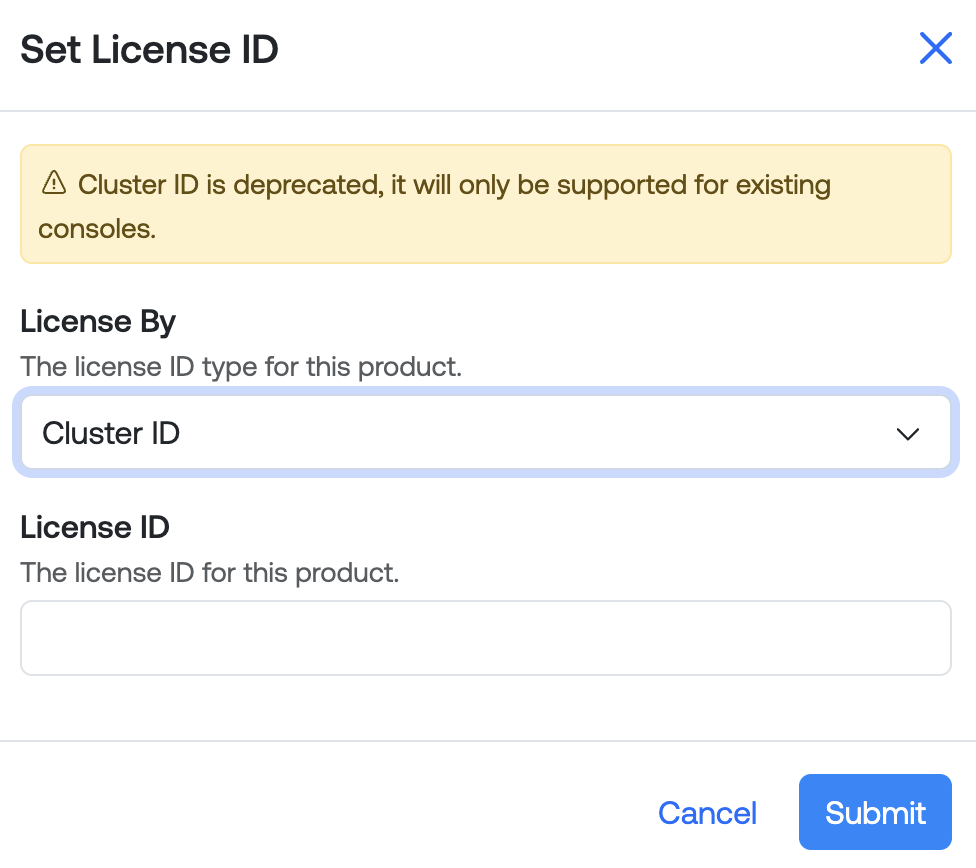
Task: Click the empty box under License ID
Action: 486,638
